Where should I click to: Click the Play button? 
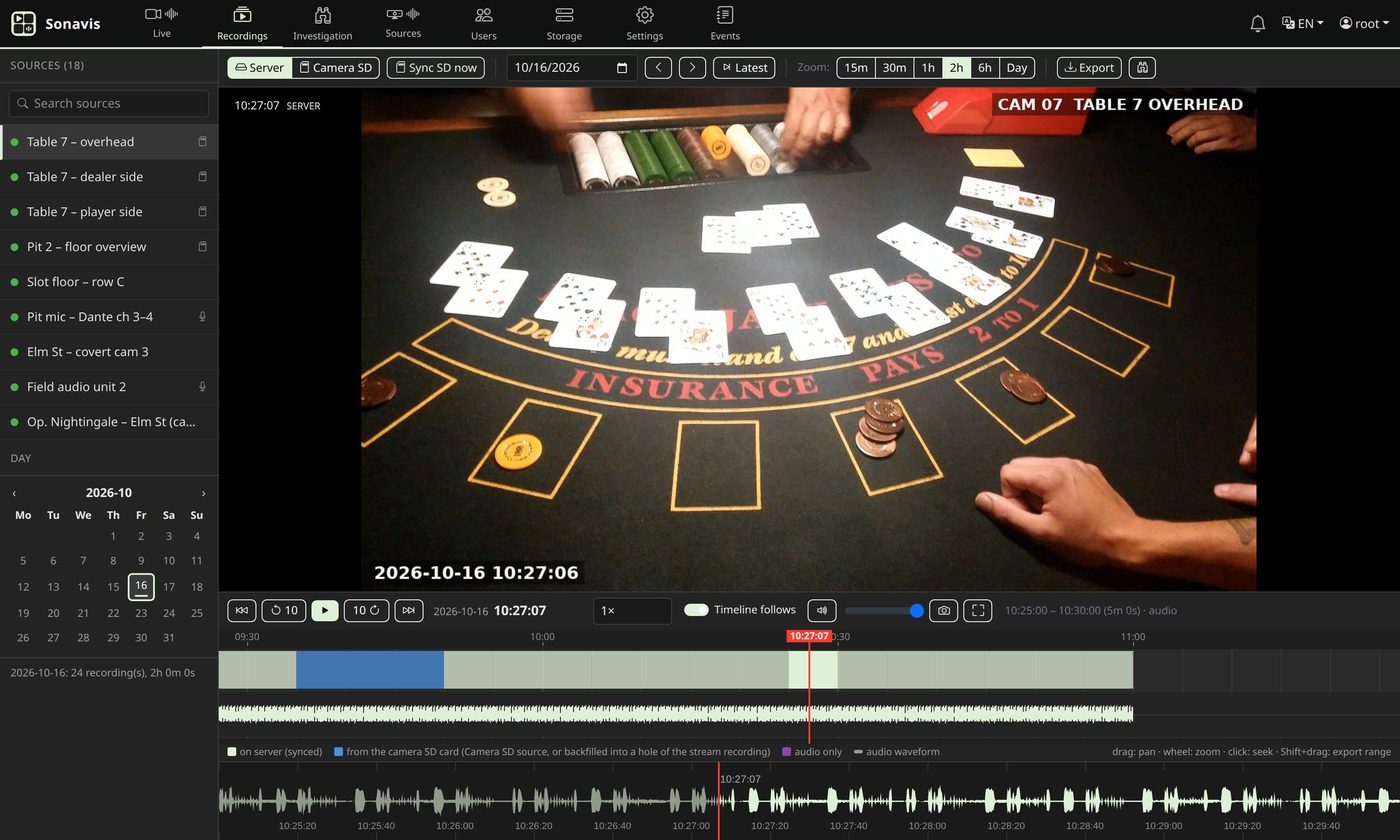point(325,610)
